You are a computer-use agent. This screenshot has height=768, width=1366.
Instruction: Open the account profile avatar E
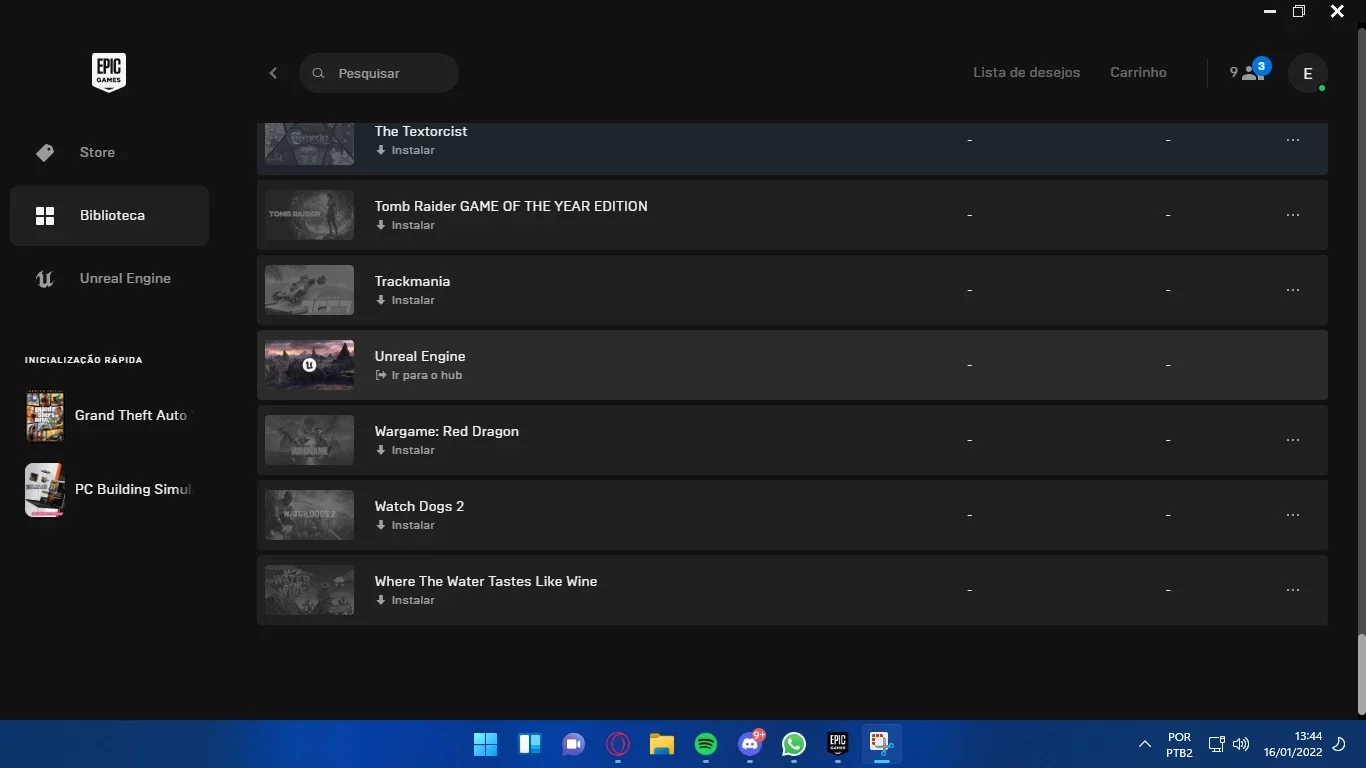(1308, 73)
